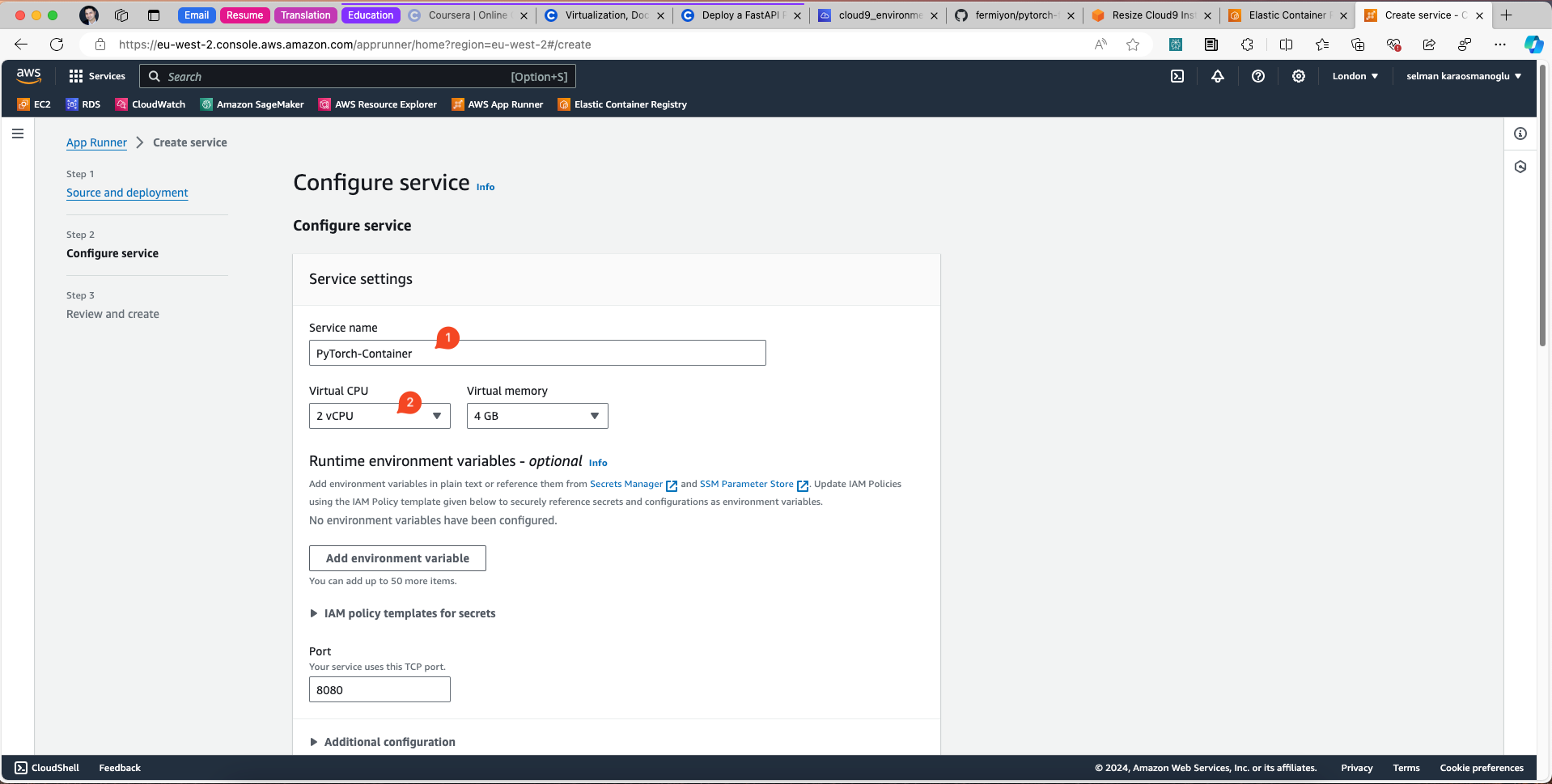Open the London region selector

[1355, 76]
